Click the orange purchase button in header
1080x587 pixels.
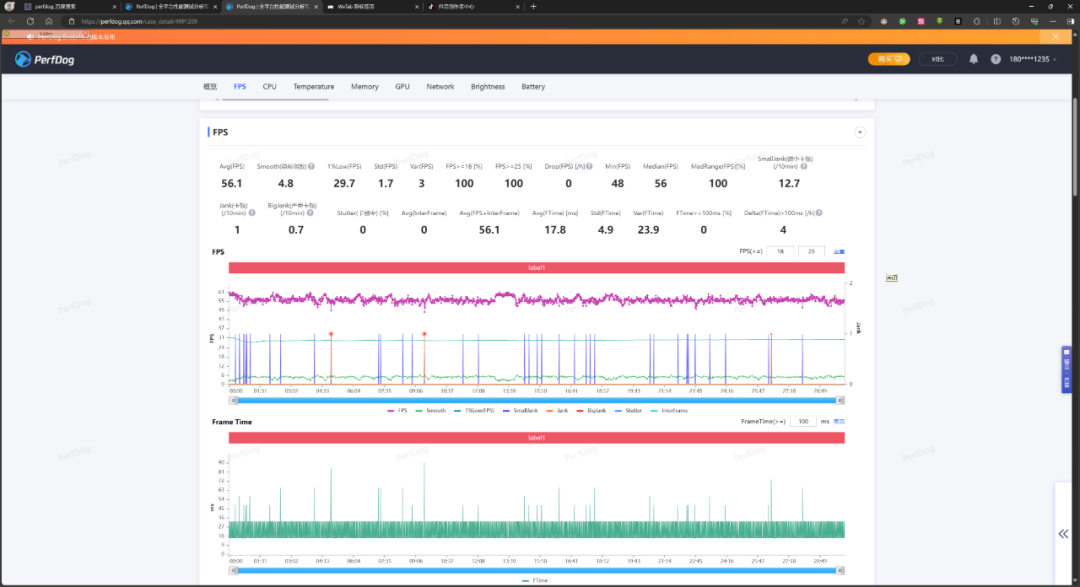[x=889, y=59]
